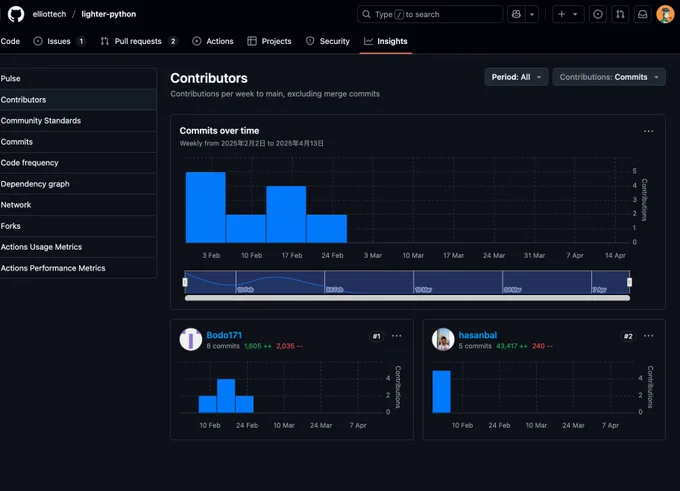The image size is (680, 491).
Task: Switch to the Actions tab
Action: pos(213,41)
